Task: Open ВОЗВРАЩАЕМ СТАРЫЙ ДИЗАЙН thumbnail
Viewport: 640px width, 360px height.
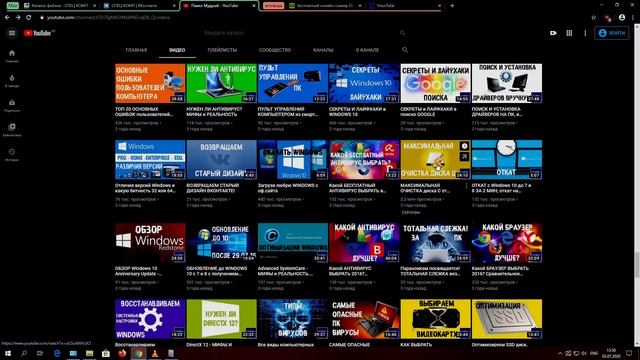Action: 221,160
